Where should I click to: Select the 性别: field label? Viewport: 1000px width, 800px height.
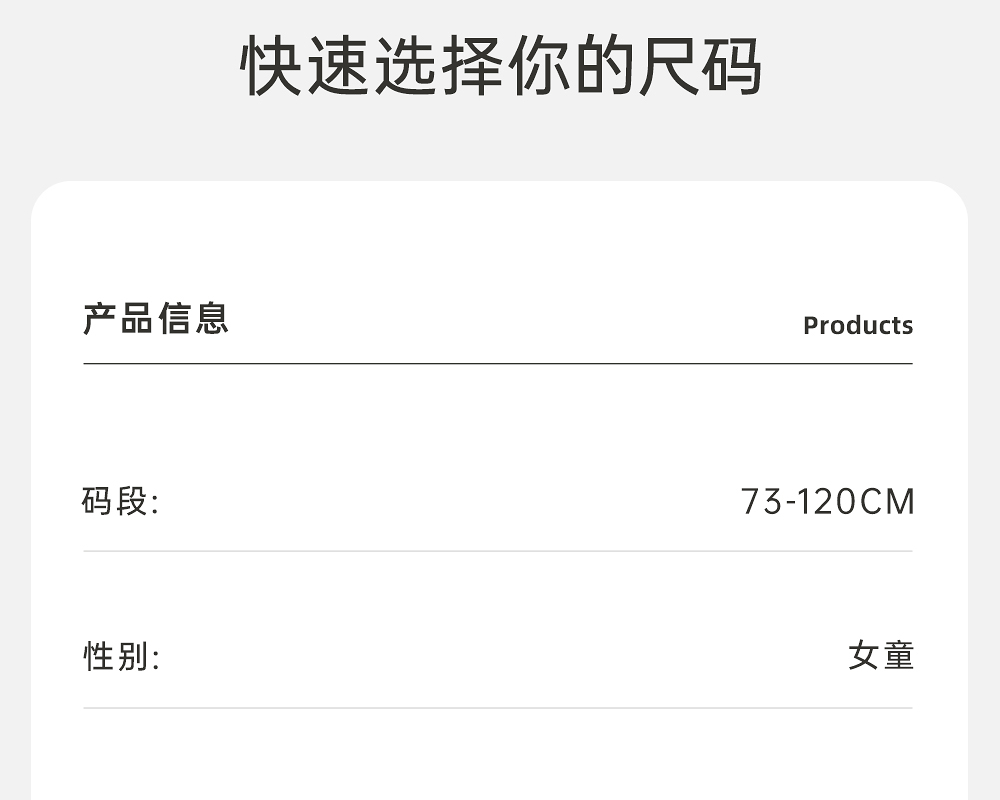pos(120,657)
